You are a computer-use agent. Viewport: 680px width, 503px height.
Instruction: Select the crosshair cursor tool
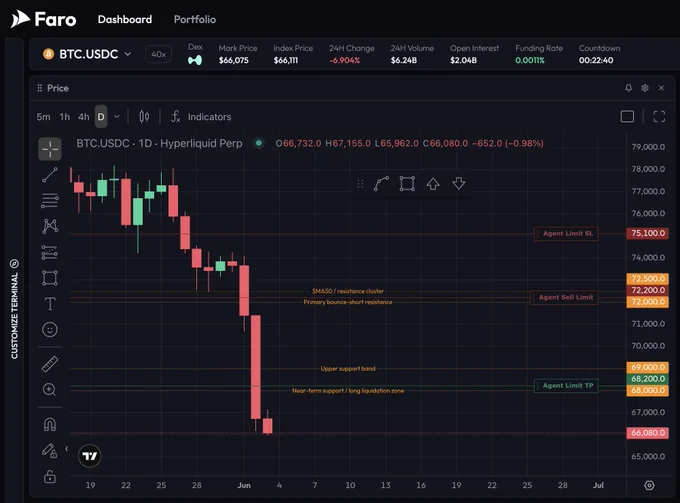pyautogui.click(x=50, y=149)
